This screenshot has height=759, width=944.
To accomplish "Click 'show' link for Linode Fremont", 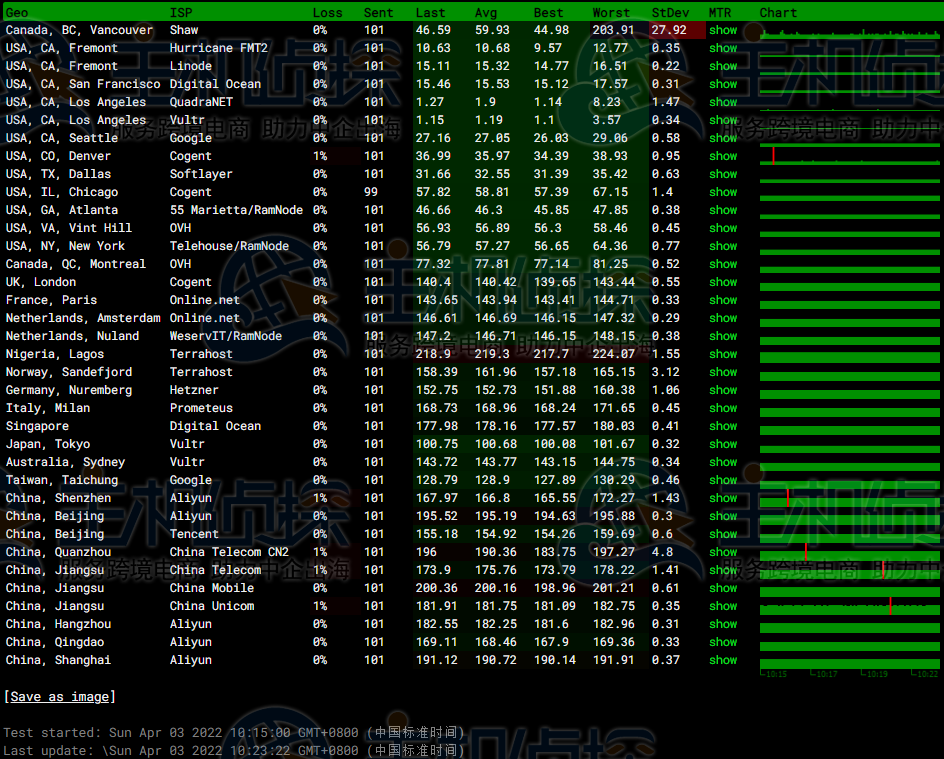I will (x=722, y=66).
